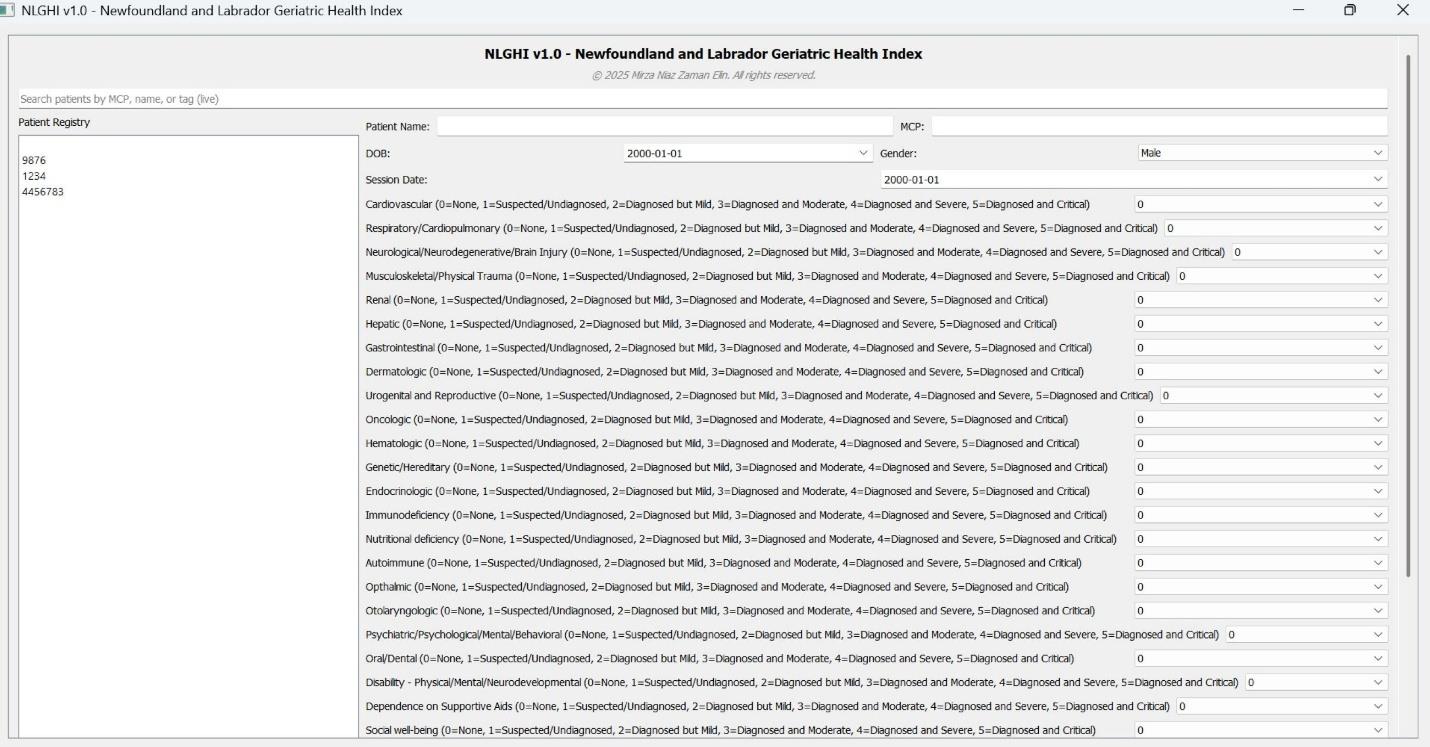Viewport: 1430px width, 747px height.
Task: Open the Renal score dropdown
Action: coord(1261,300)
